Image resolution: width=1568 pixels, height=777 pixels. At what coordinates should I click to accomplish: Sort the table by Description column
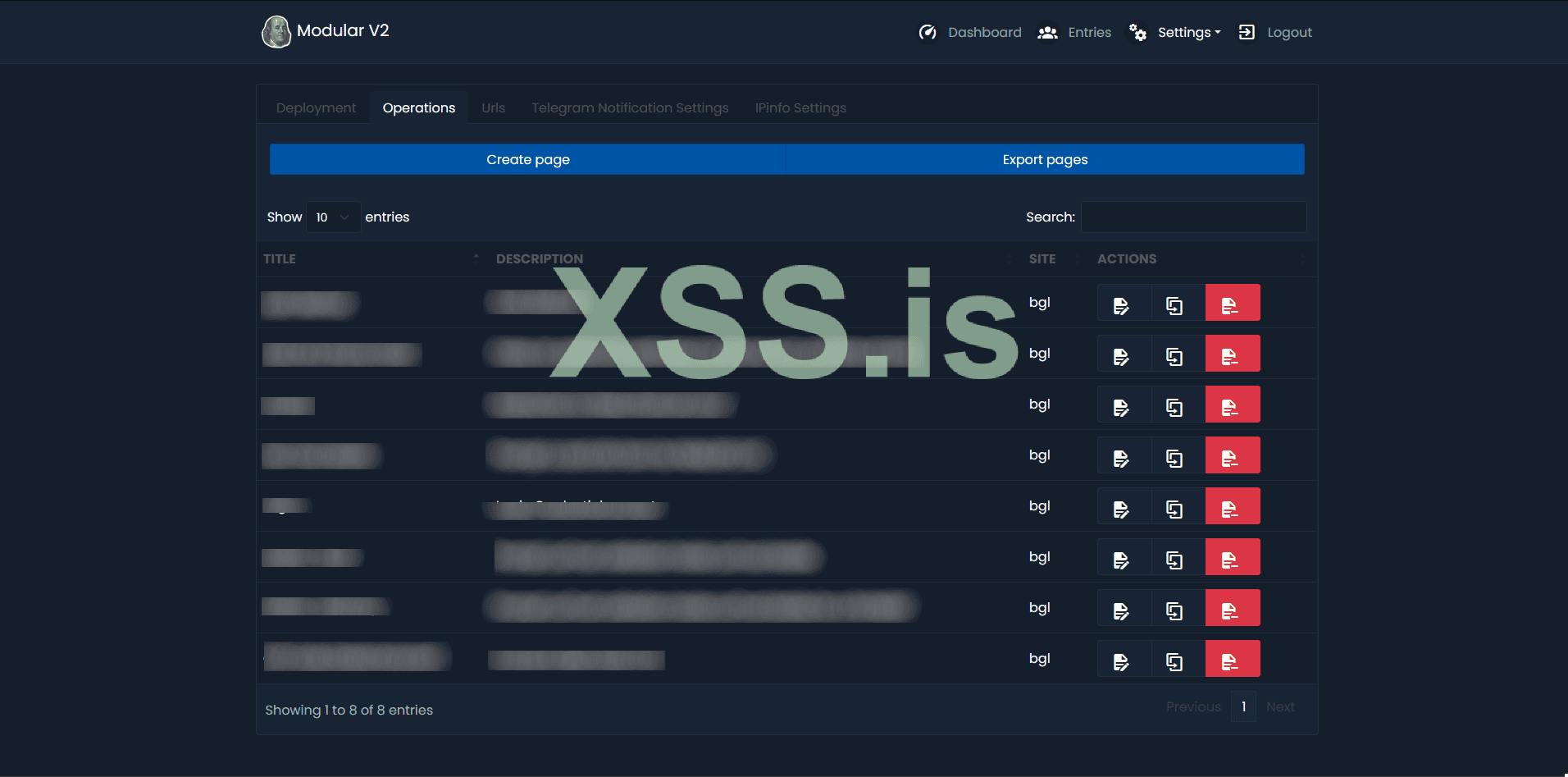(755, 258)
